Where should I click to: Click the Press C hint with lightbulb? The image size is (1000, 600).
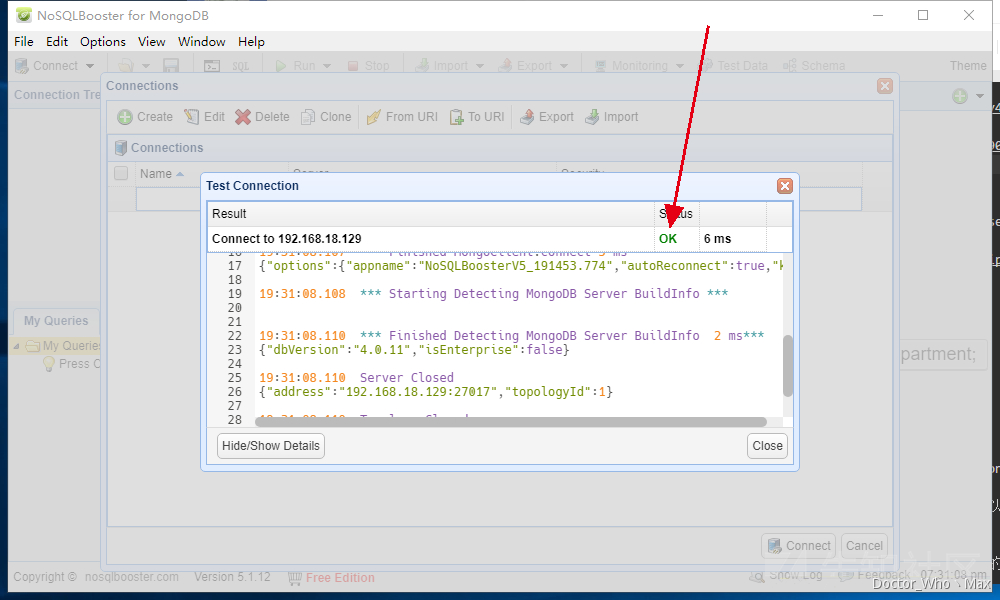pos(71,364)
